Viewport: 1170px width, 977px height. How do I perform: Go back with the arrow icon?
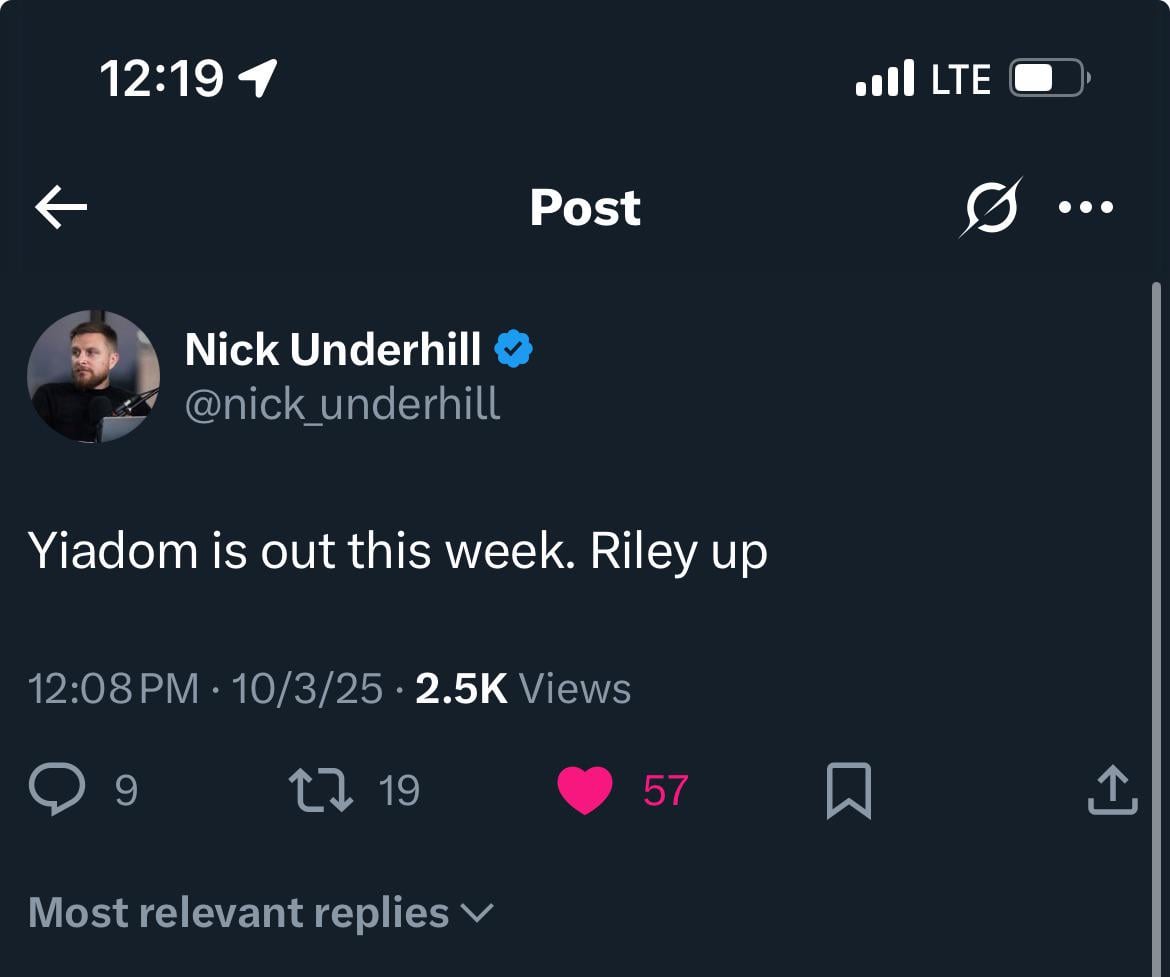tap(60, 207)
